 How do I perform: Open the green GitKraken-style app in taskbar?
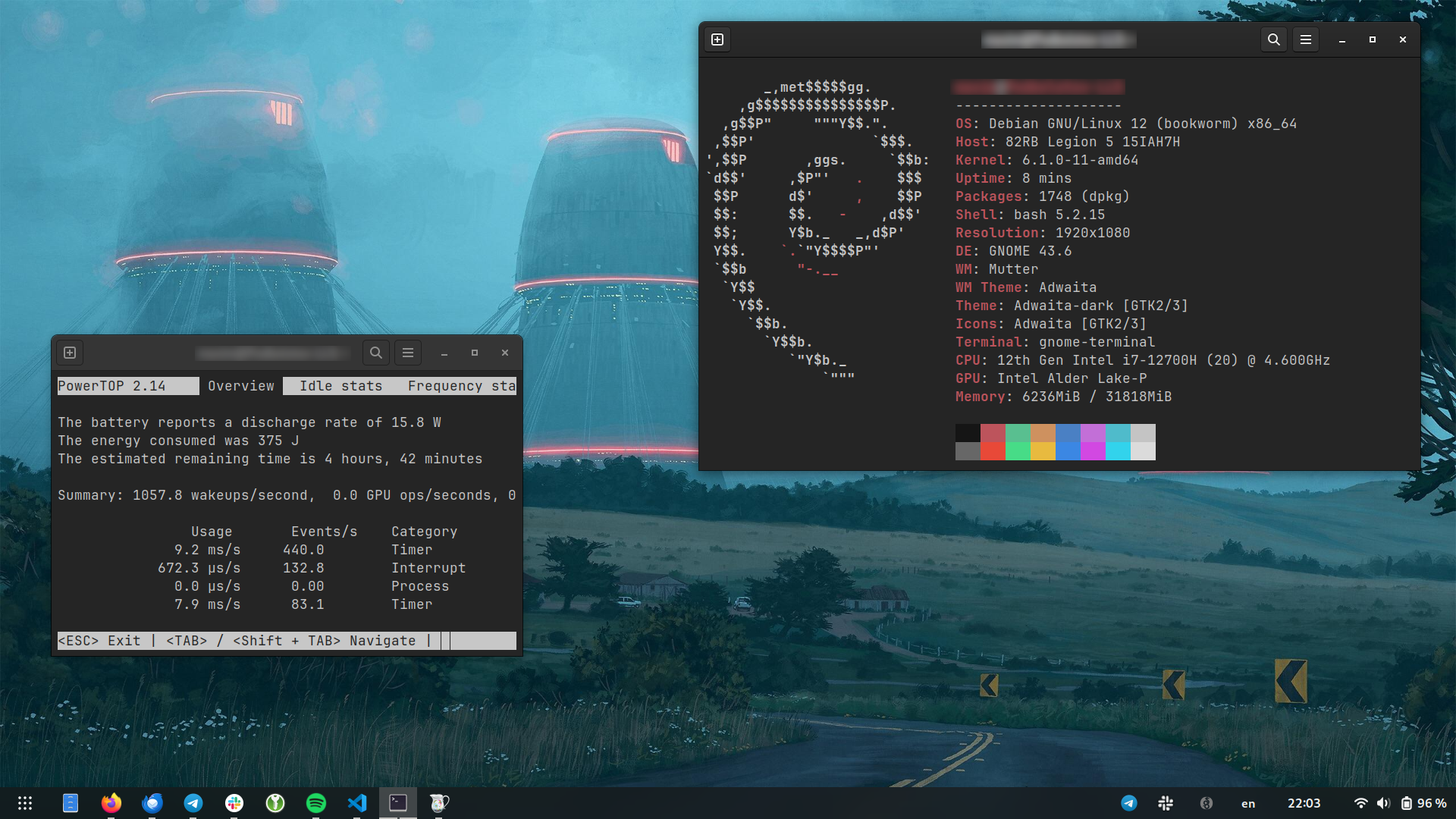[x=275, y=803]
